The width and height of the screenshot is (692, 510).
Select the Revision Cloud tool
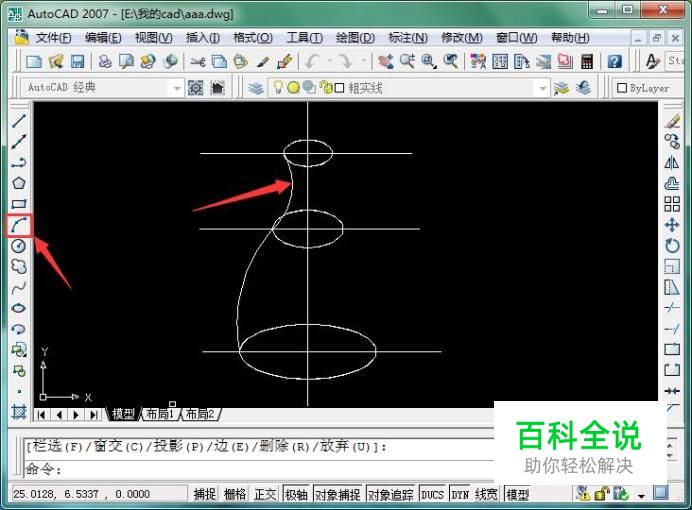click(19, 266)
